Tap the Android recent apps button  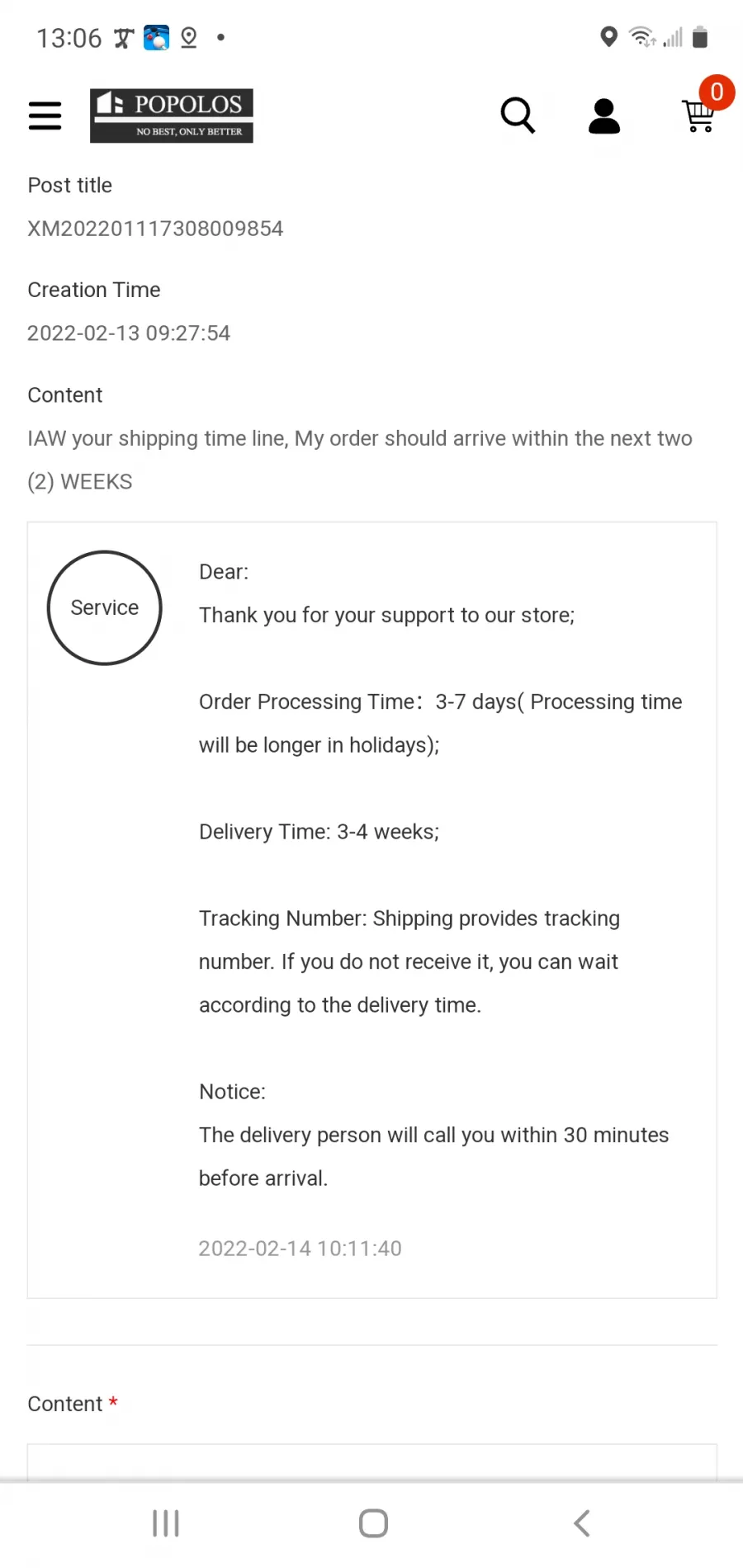(166, 1523)
